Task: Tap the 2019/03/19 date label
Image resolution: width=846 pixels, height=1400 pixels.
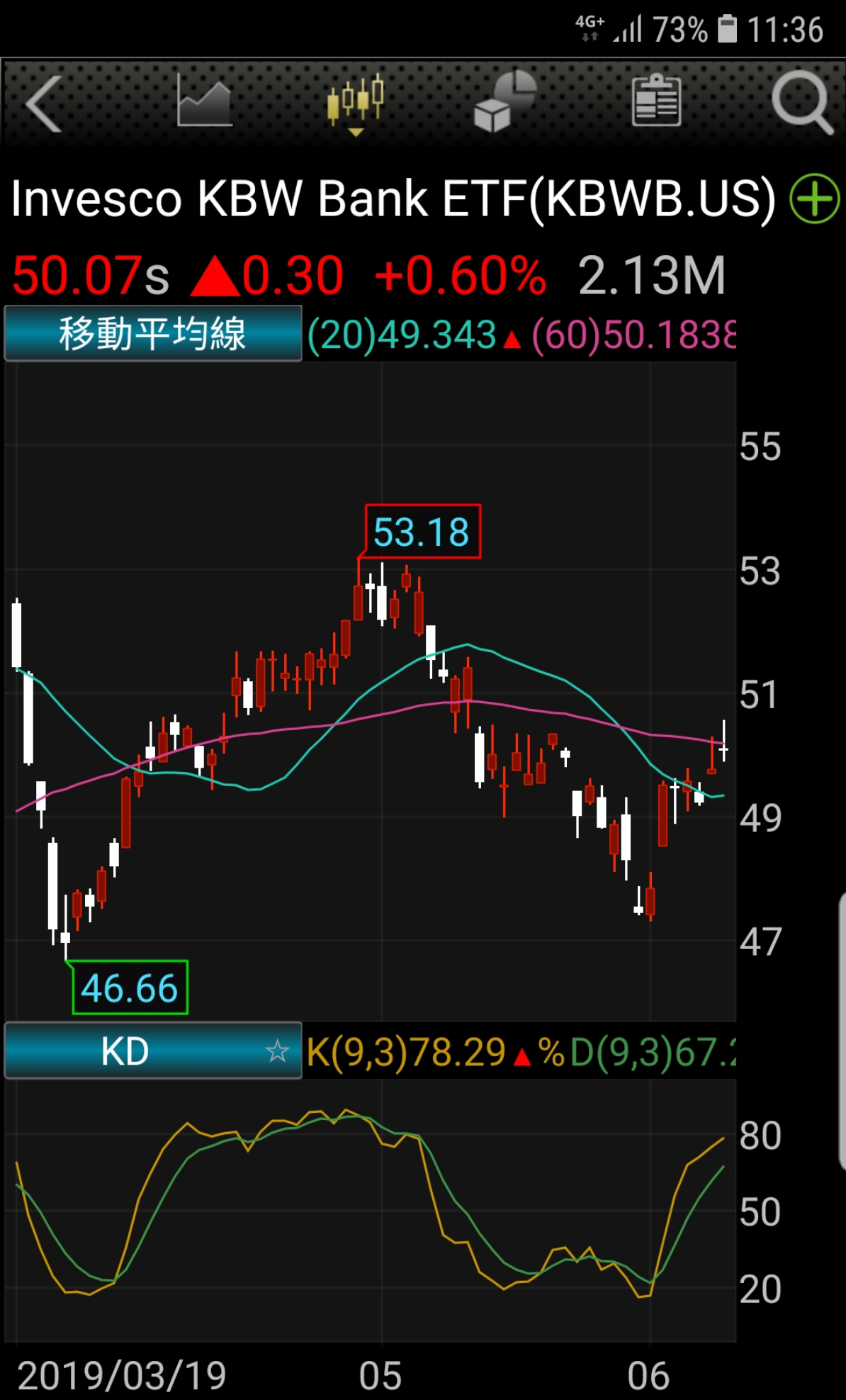Action: coord(122,1376)
